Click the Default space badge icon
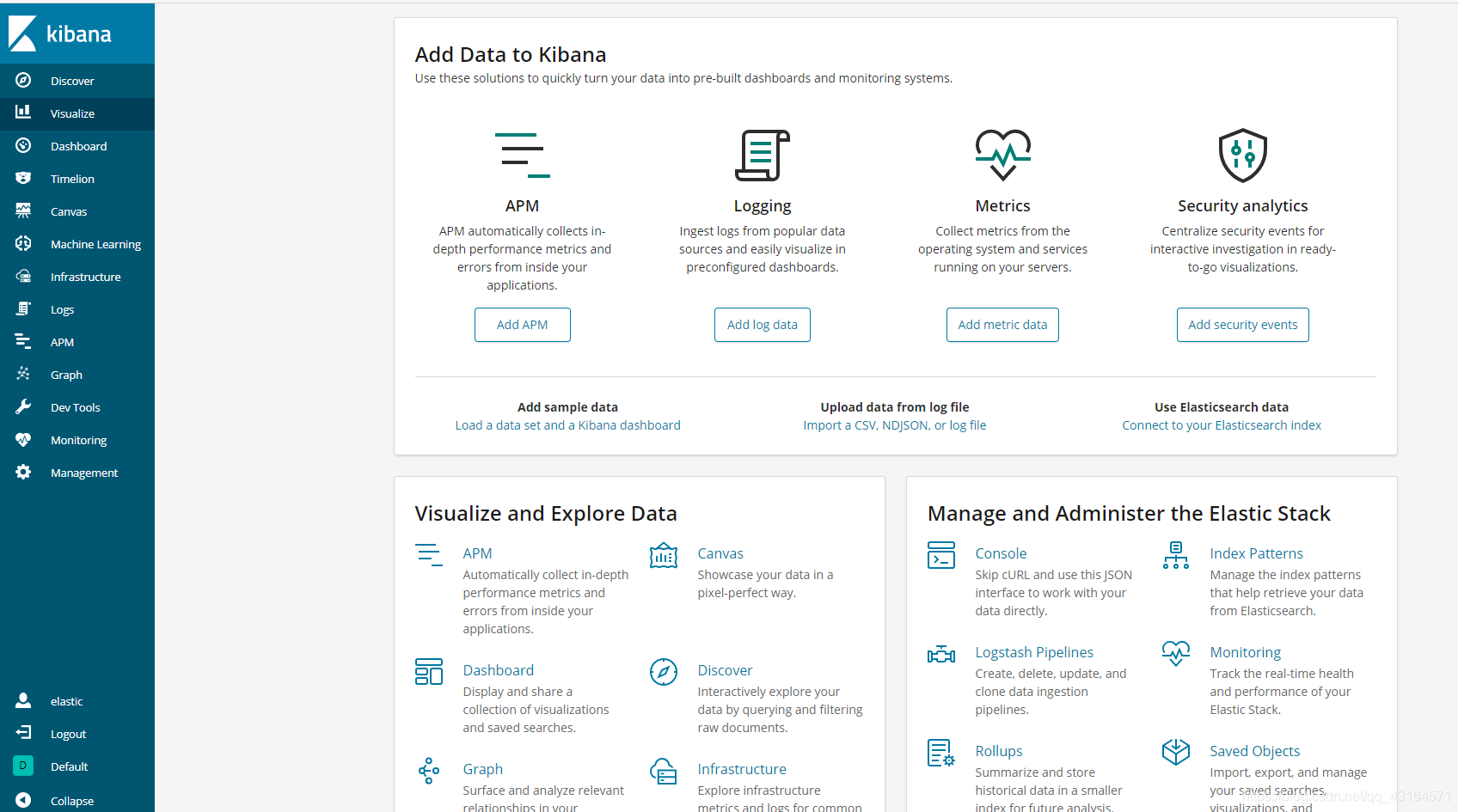The width and height of the screenshot is (1458, 812). [23, 766]
